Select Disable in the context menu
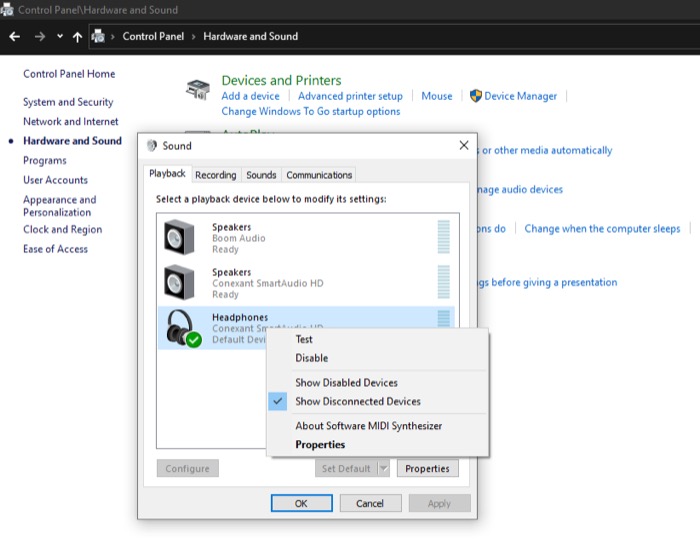700x540 pixels. [x=311, y=358]
